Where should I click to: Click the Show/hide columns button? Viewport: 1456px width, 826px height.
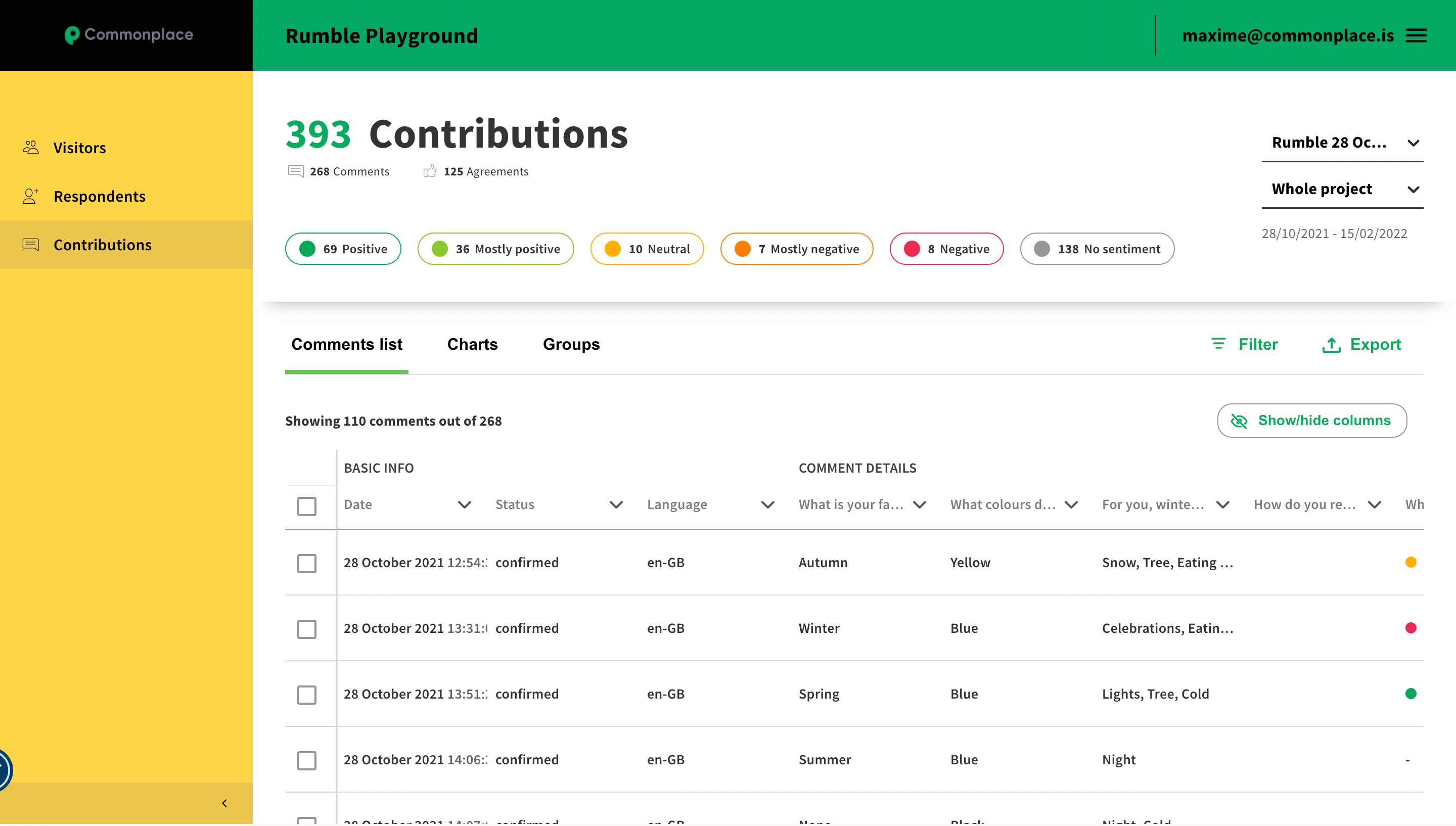[x=1311, y=421]
